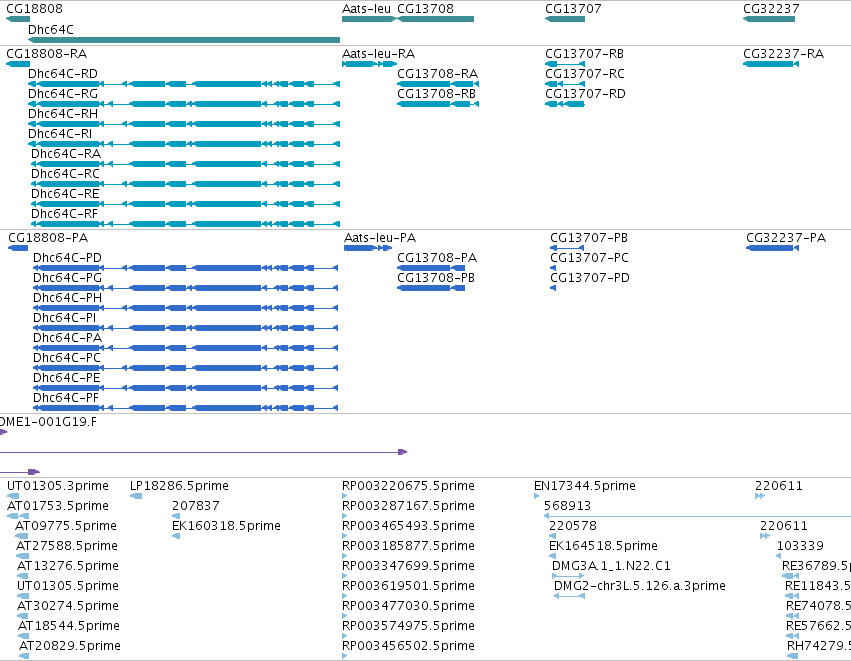Screen dimensions: 851x661
Task: Click feature 207837
Action: [x=176, y=516]
